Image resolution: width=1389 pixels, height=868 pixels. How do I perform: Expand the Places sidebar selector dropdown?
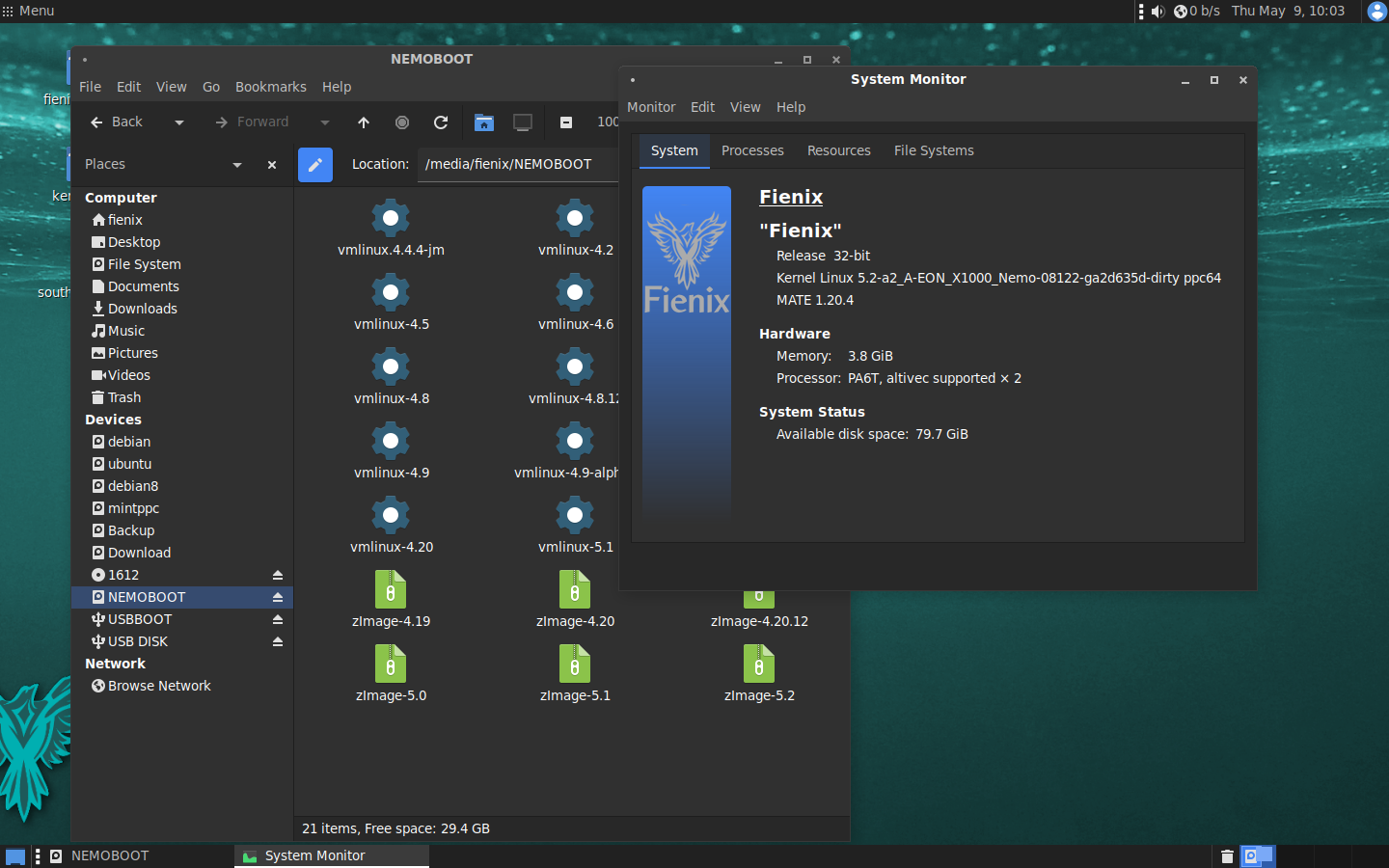tap(237, 165)
